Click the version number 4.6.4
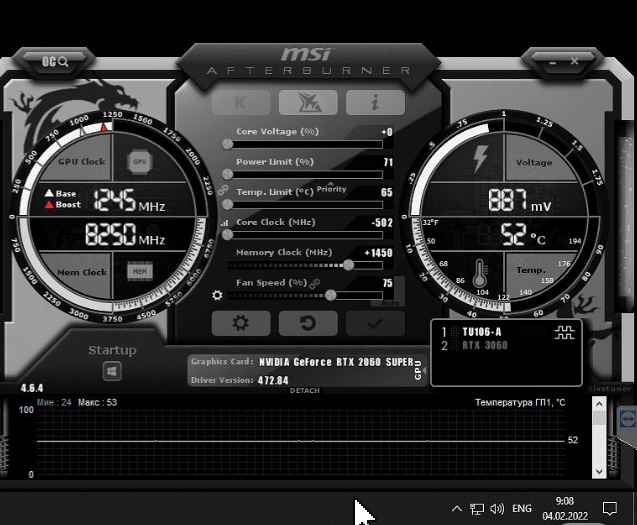 pyautogui.click(x=32, y=388)
